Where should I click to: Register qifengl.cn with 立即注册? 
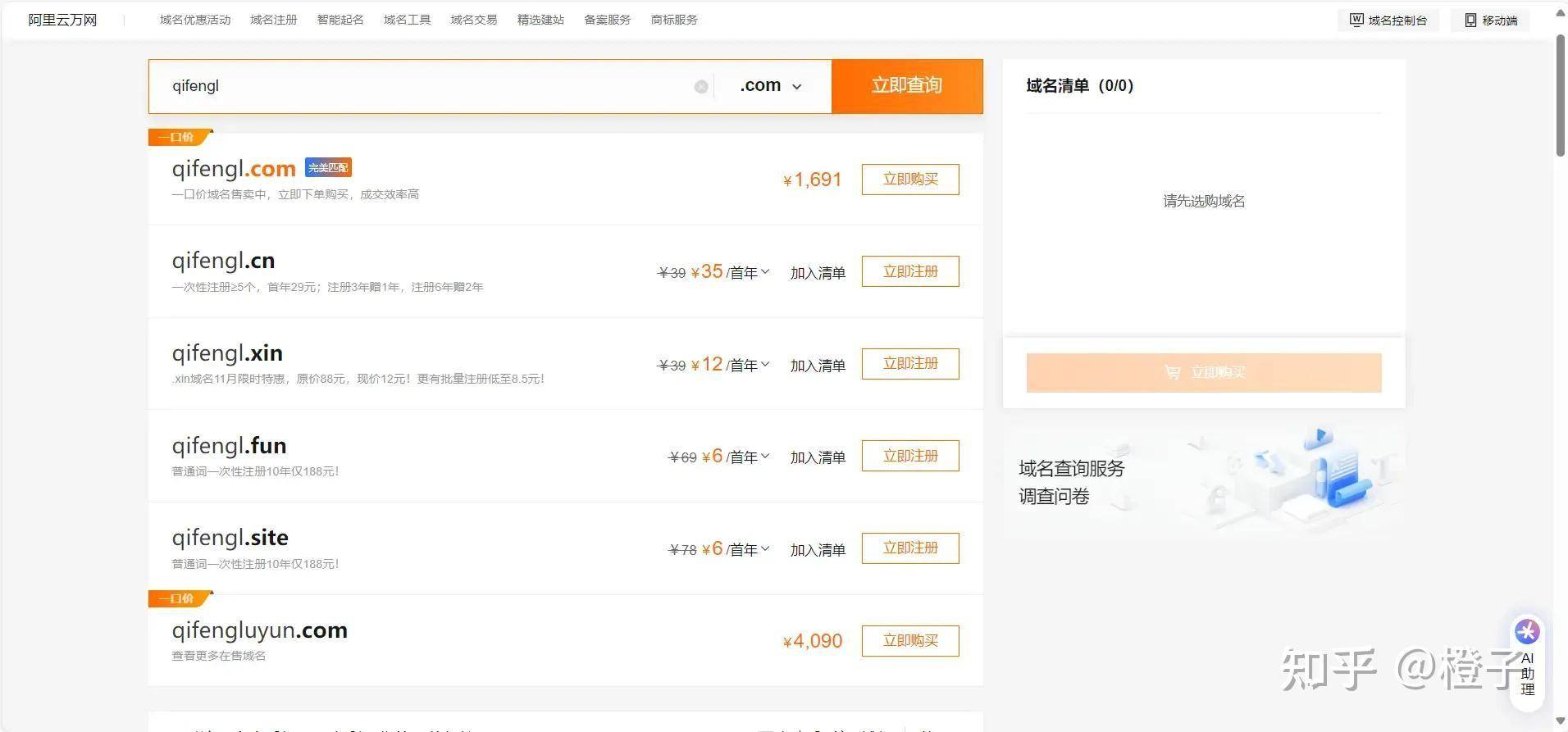click(x=910, y=271)
